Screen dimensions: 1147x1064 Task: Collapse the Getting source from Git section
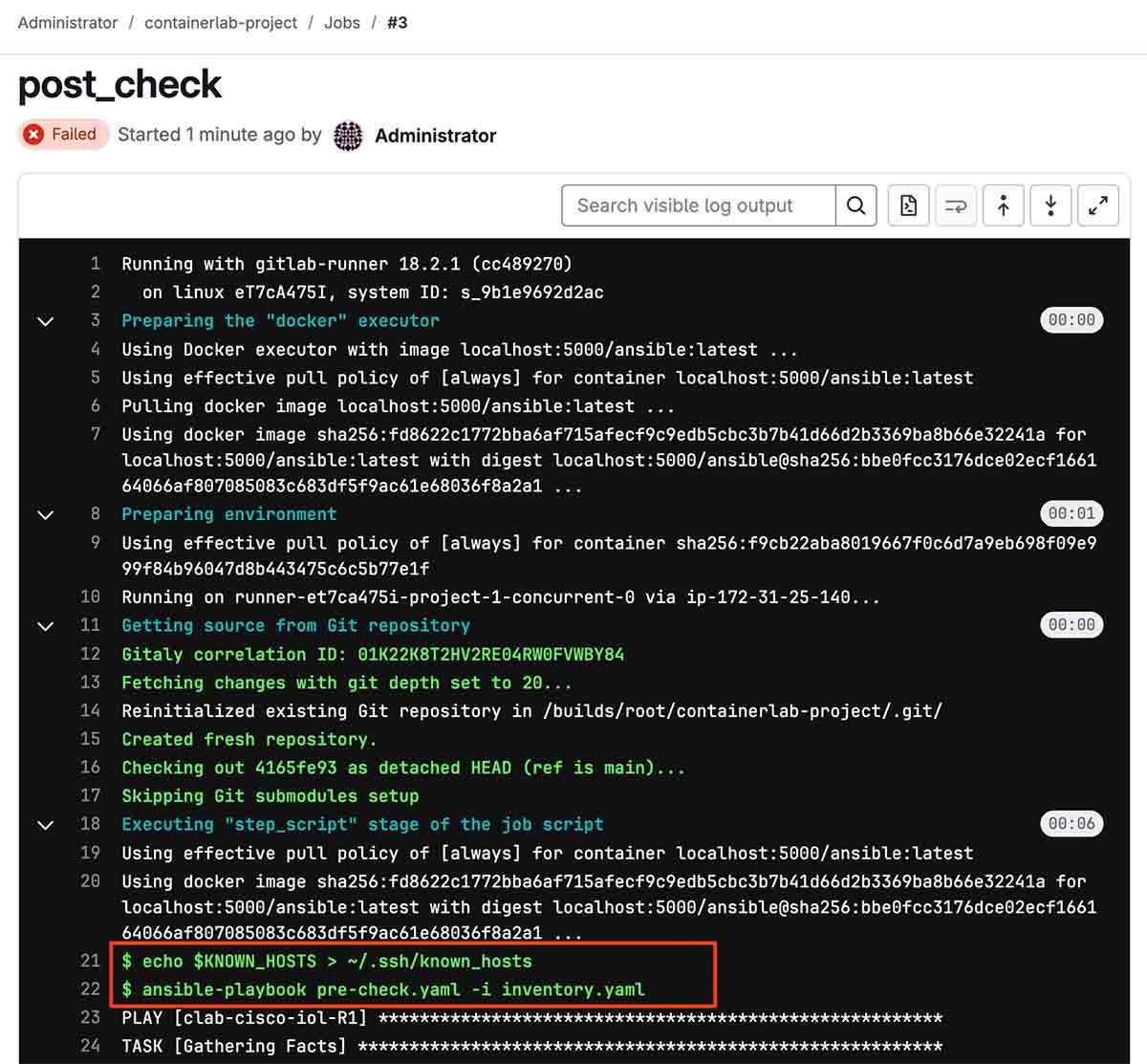click(x=45, y=626)
